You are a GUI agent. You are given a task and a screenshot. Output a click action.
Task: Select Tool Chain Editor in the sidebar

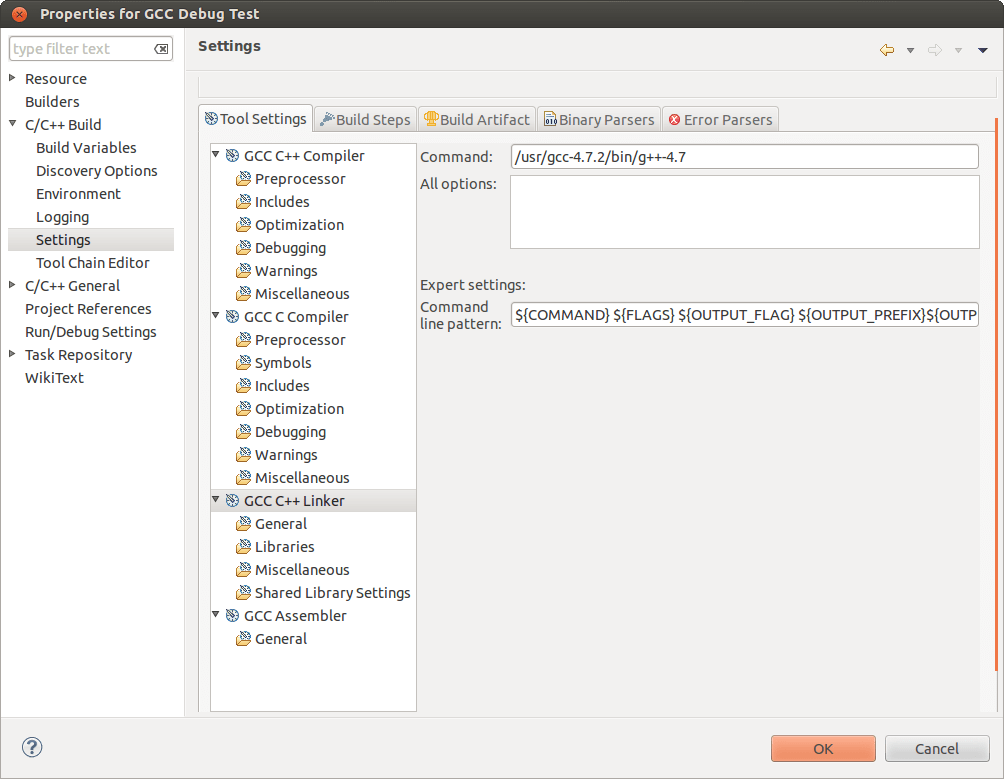click(x=93, y=263)
